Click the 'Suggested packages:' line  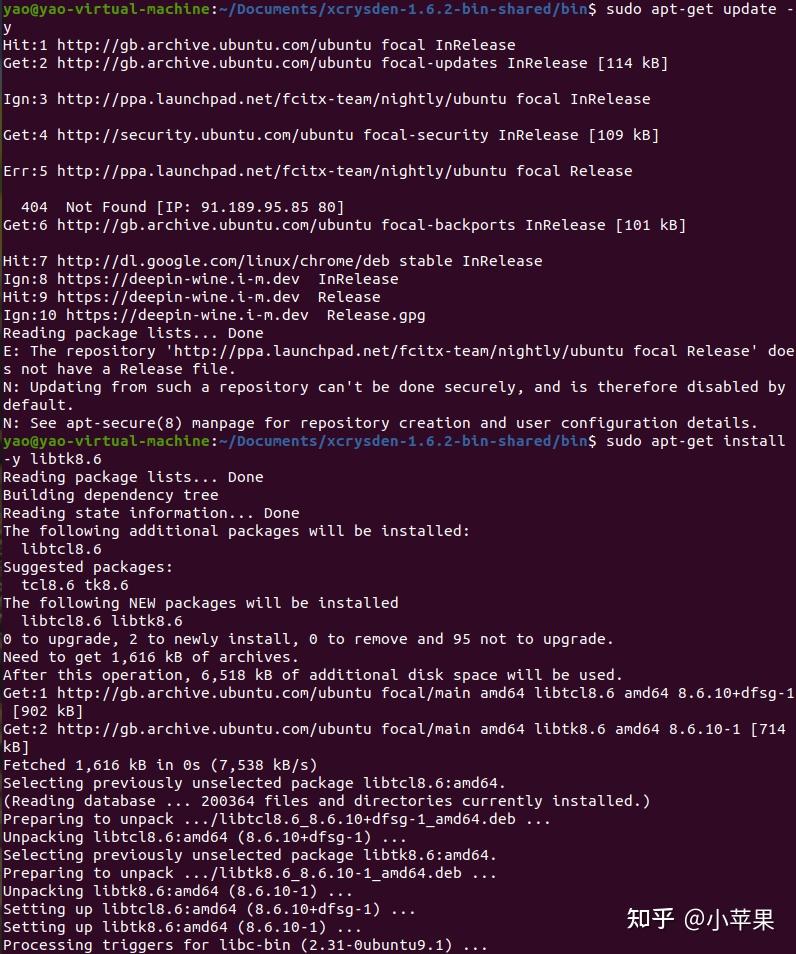tap(88, 567)
